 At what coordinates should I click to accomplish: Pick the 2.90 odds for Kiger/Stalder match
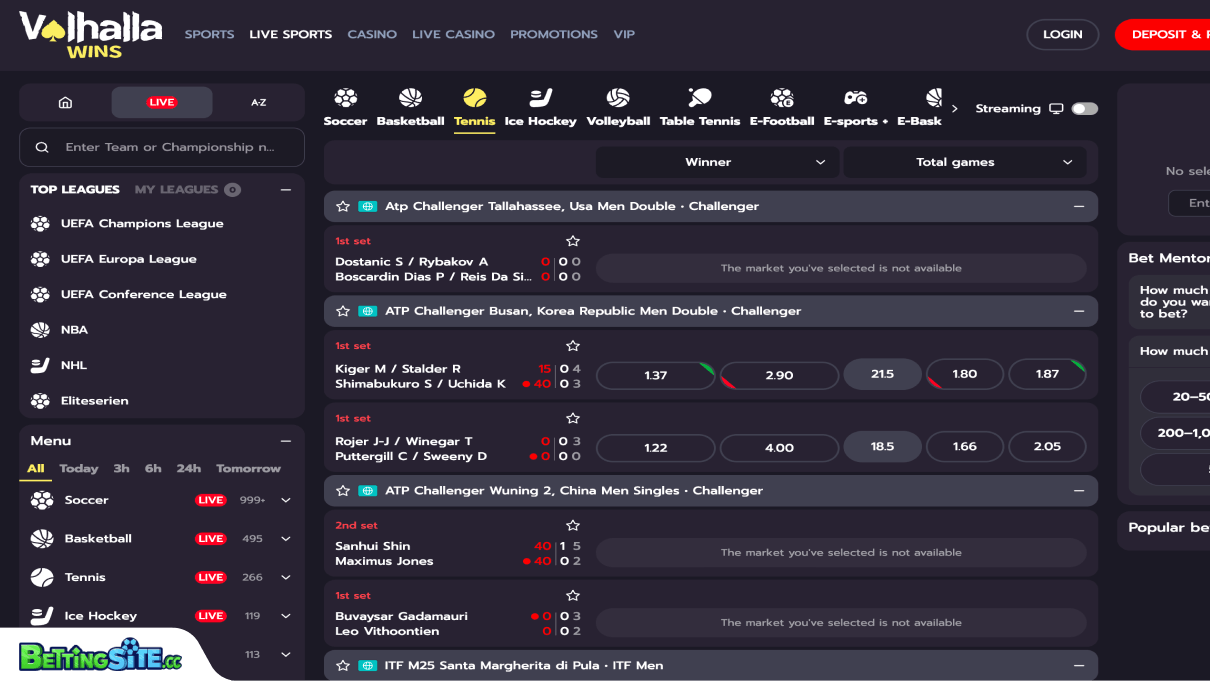[779, 375]
